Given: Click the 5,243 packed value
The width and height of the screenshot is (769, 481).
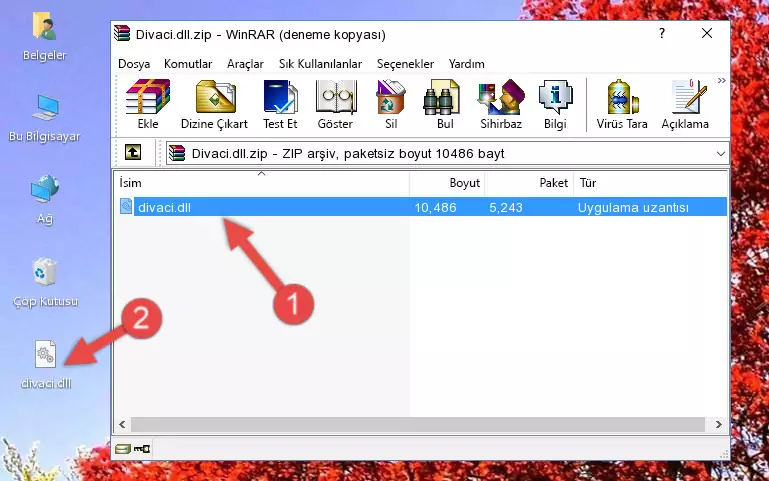Looking at the screenshot, I should [x=506, y=207].
